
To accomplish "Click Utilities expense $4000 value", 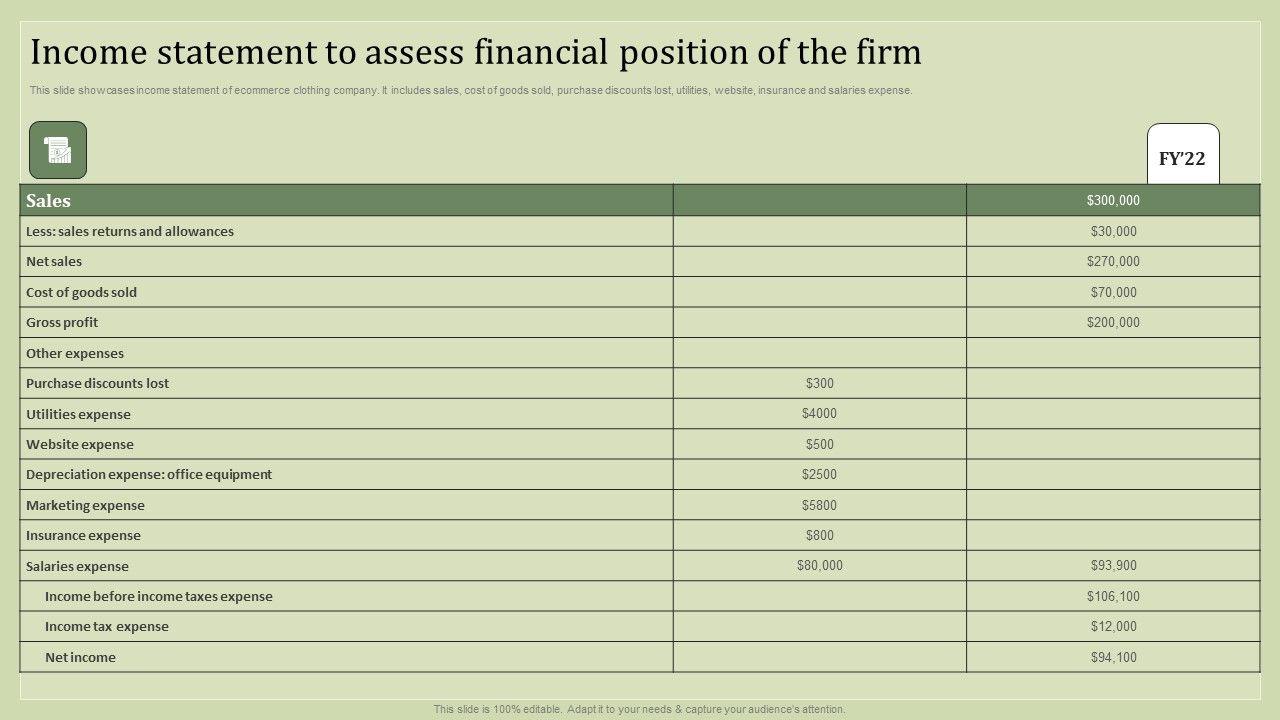I will [x=819, y=413].
